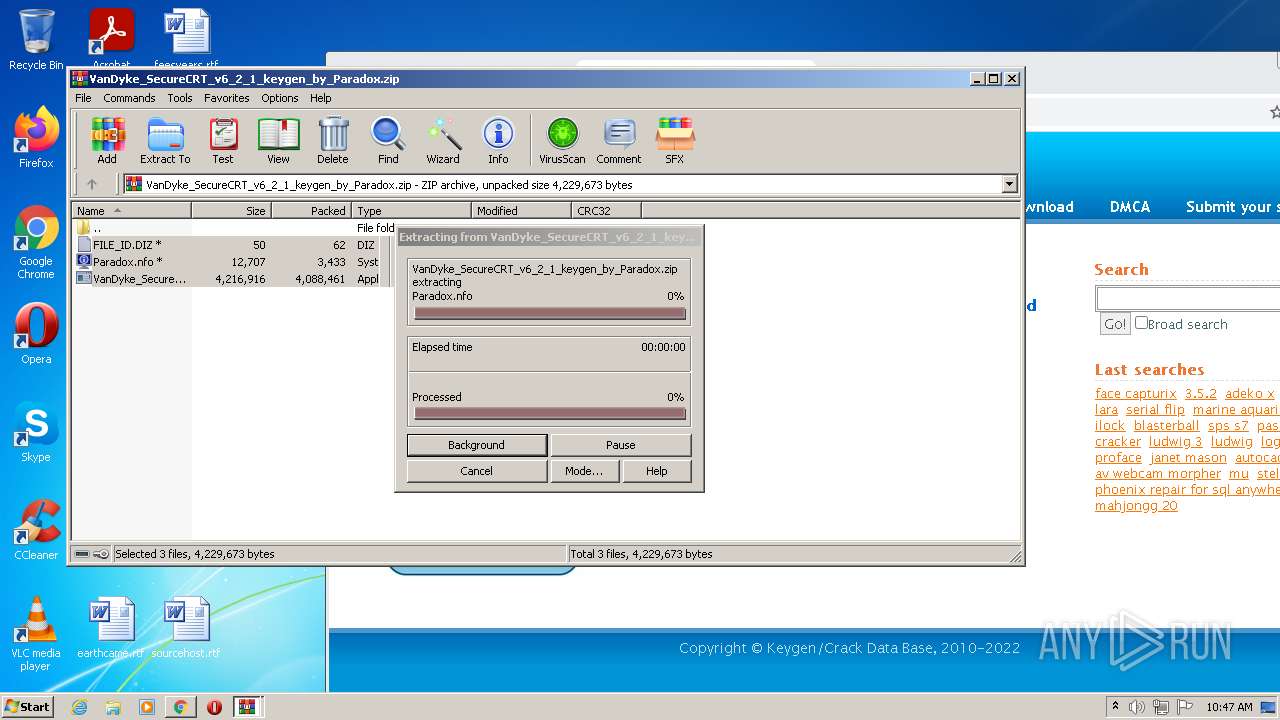Click the Delete toolbar icon

point(333,140)
